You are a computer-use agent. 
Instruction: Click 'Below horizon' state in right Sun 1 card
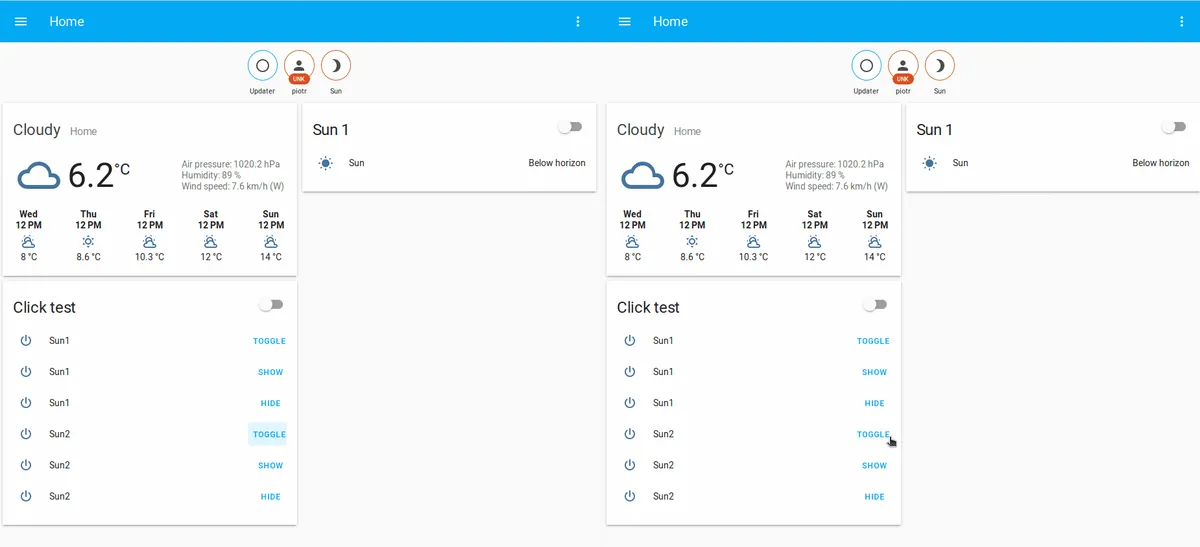pos(1161,163)
